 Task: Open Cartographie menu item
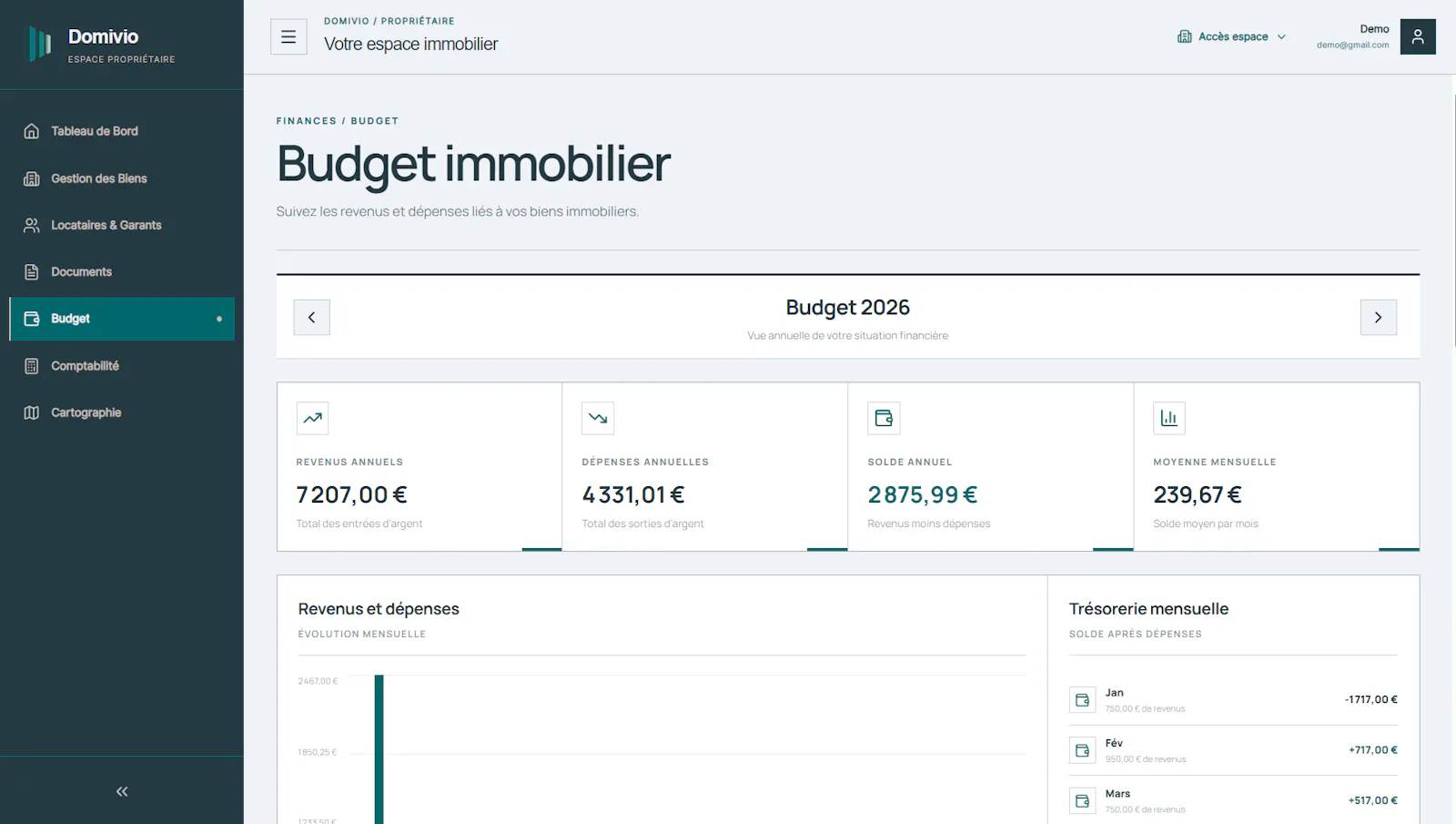pyautogui.click(x=122, y=412)
